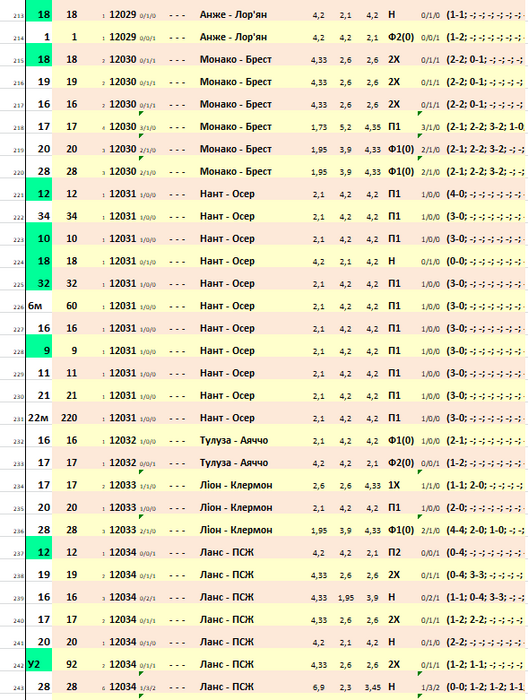Click the cell with value 92

click(x=71, y=665)
